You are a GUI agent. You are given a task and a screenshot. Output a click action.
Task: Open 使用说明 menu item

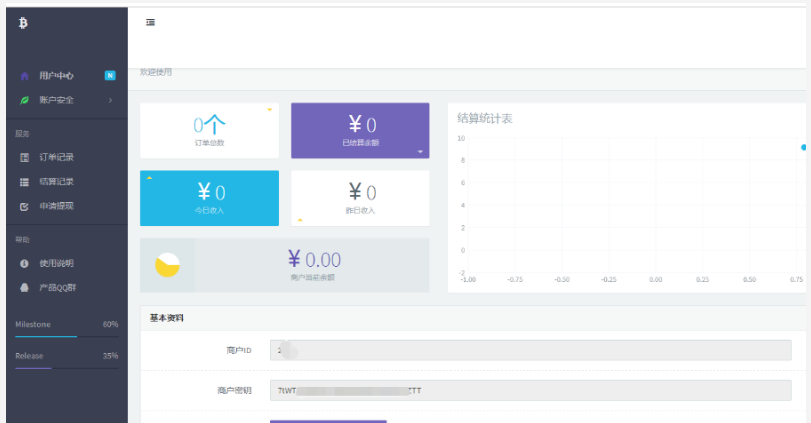point(67,263)
